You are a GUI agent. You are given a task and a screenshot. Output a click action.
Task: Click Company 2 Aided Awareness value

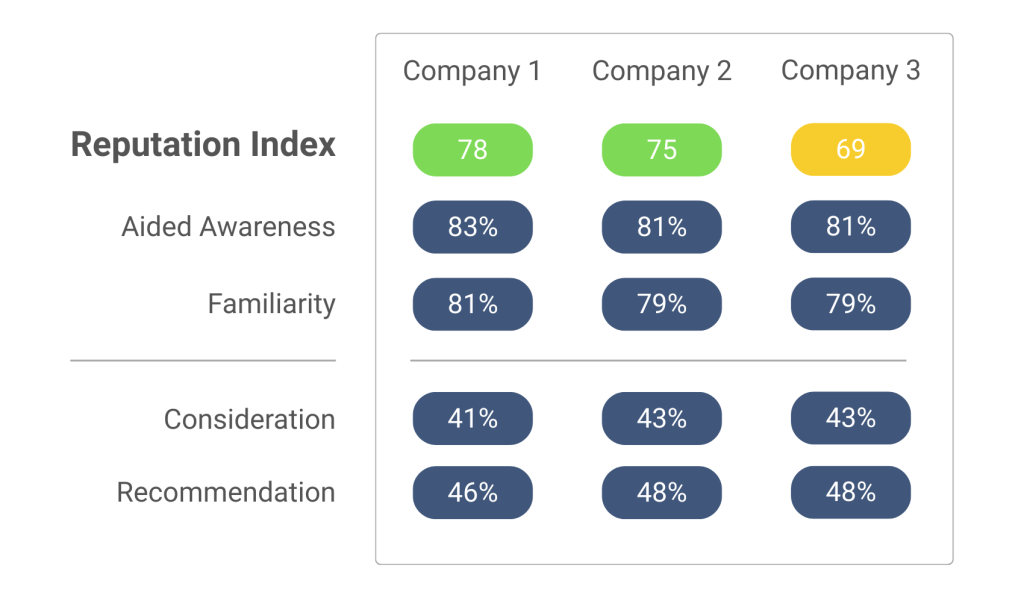coord(661,227)
